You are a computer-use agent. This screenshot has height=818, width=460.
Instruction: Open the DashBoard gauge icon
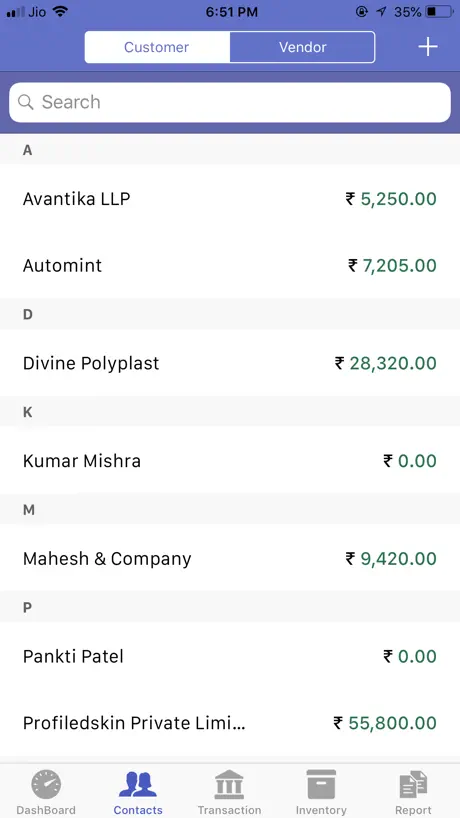click(x=46, y=785)
